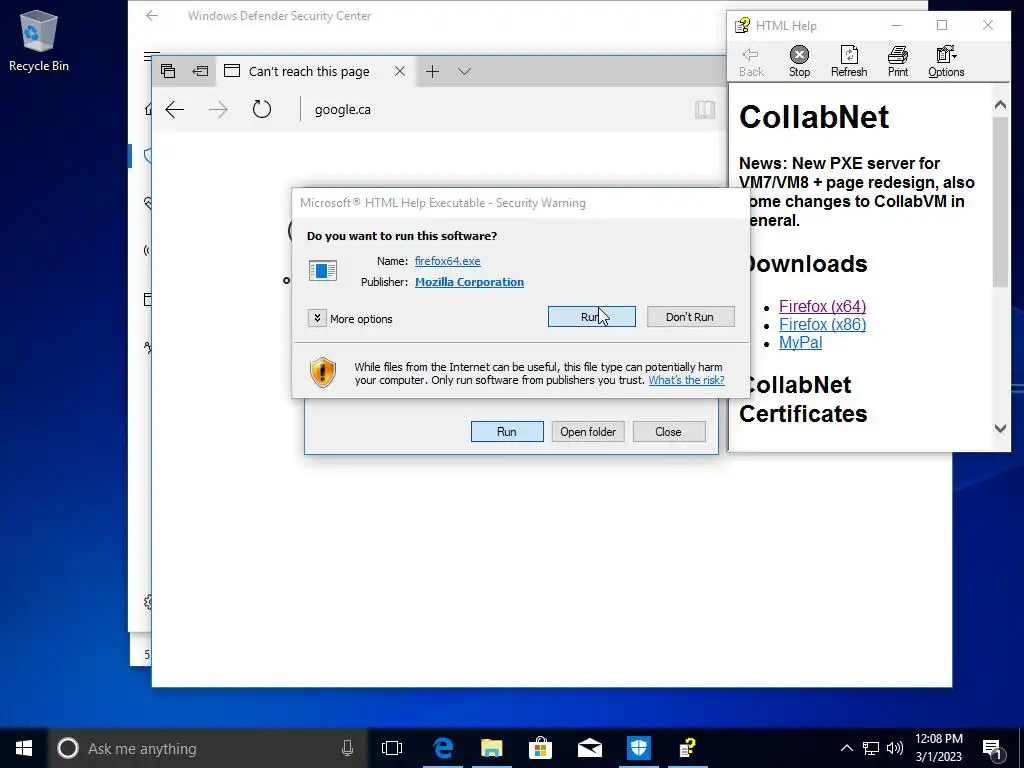
Task: Click Close in the download dialog
Action: pyautogui.click(x=669, y=432)
